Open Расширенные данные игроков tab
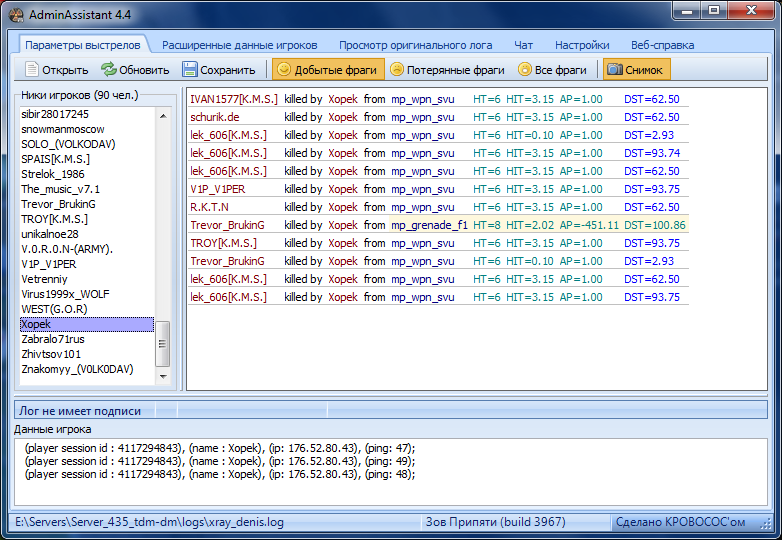Viewport: 782px width, 540px height. (239, 45)
